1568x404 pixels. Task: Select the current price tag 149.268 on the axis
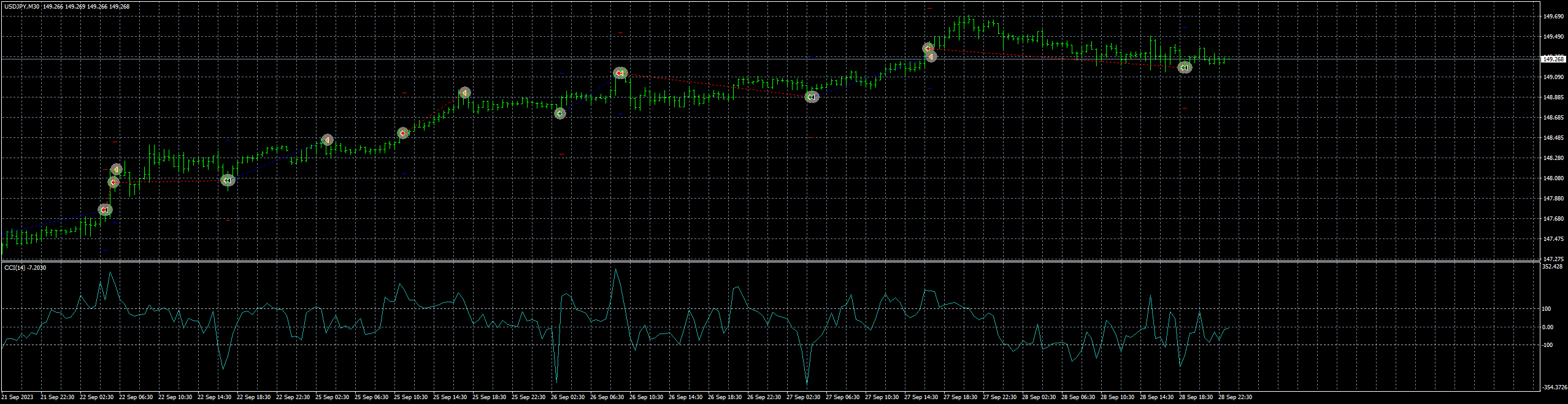1553,59
